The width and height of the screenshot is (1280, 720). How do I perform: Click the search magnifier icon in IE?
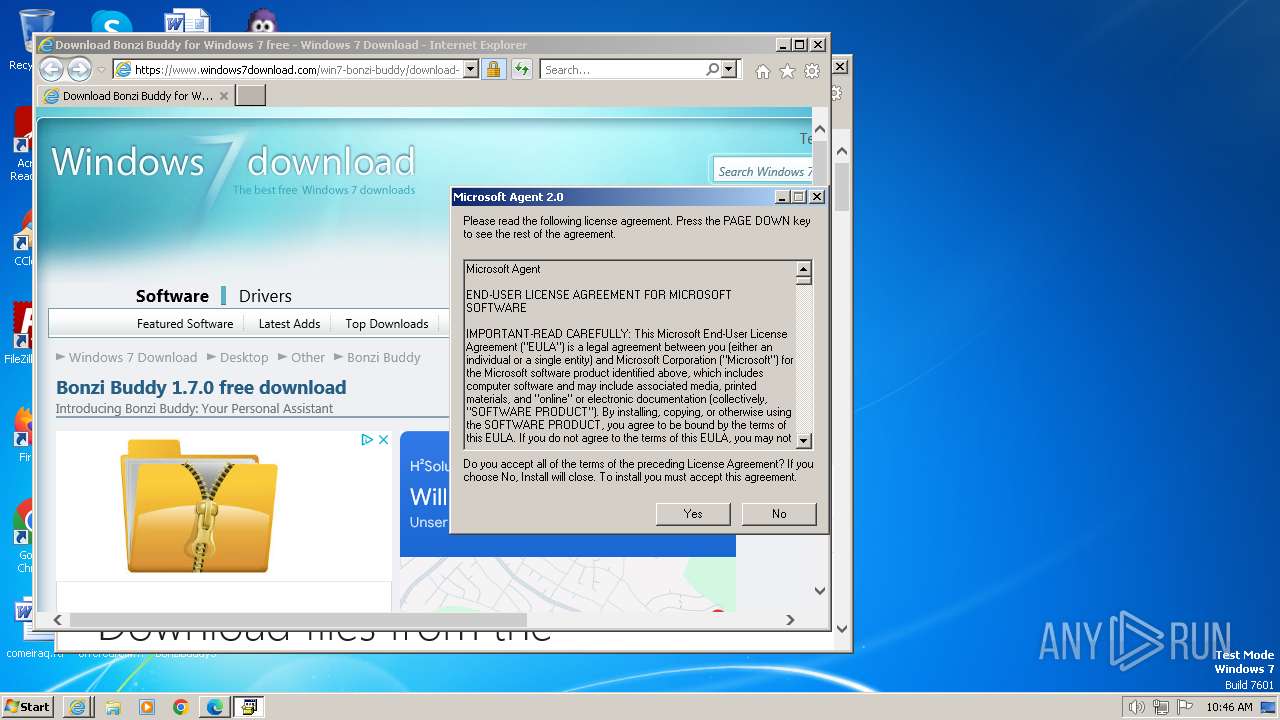[x=712, y=69]
